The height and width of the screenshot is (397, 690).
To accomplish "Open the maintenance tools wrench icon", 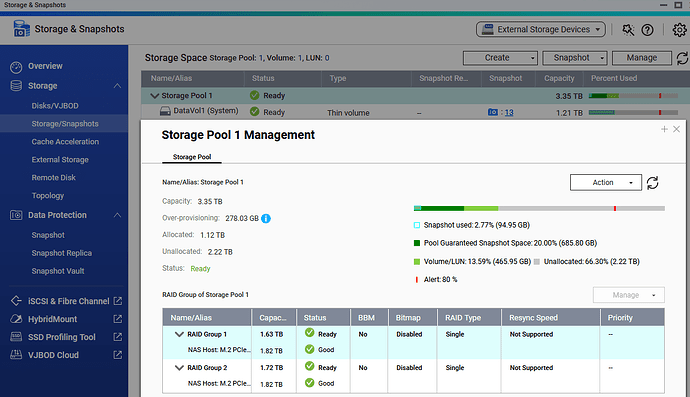I will click(628, 29).
